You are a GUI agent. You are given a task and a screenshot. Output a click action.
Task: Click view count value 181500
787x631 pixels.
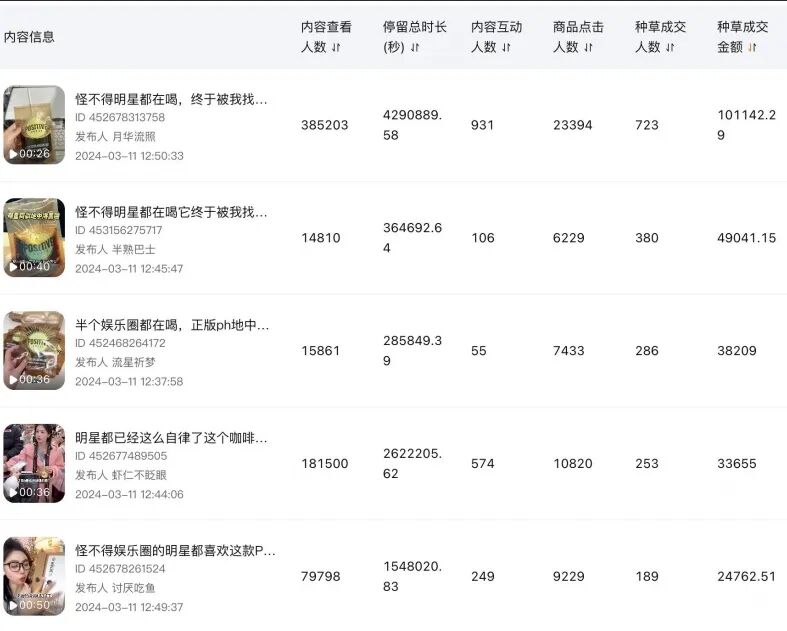click(325, 463)
